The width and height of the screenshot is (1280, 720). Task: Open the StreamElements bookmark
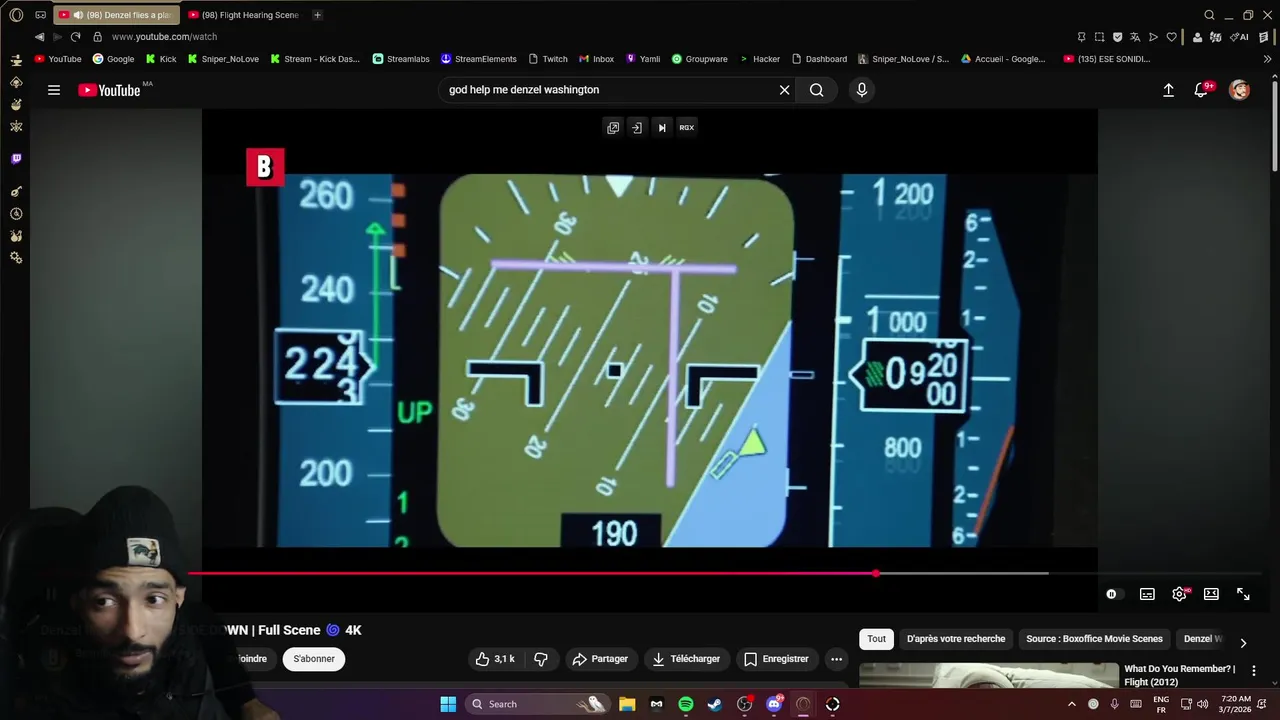[x=478, y=59]
